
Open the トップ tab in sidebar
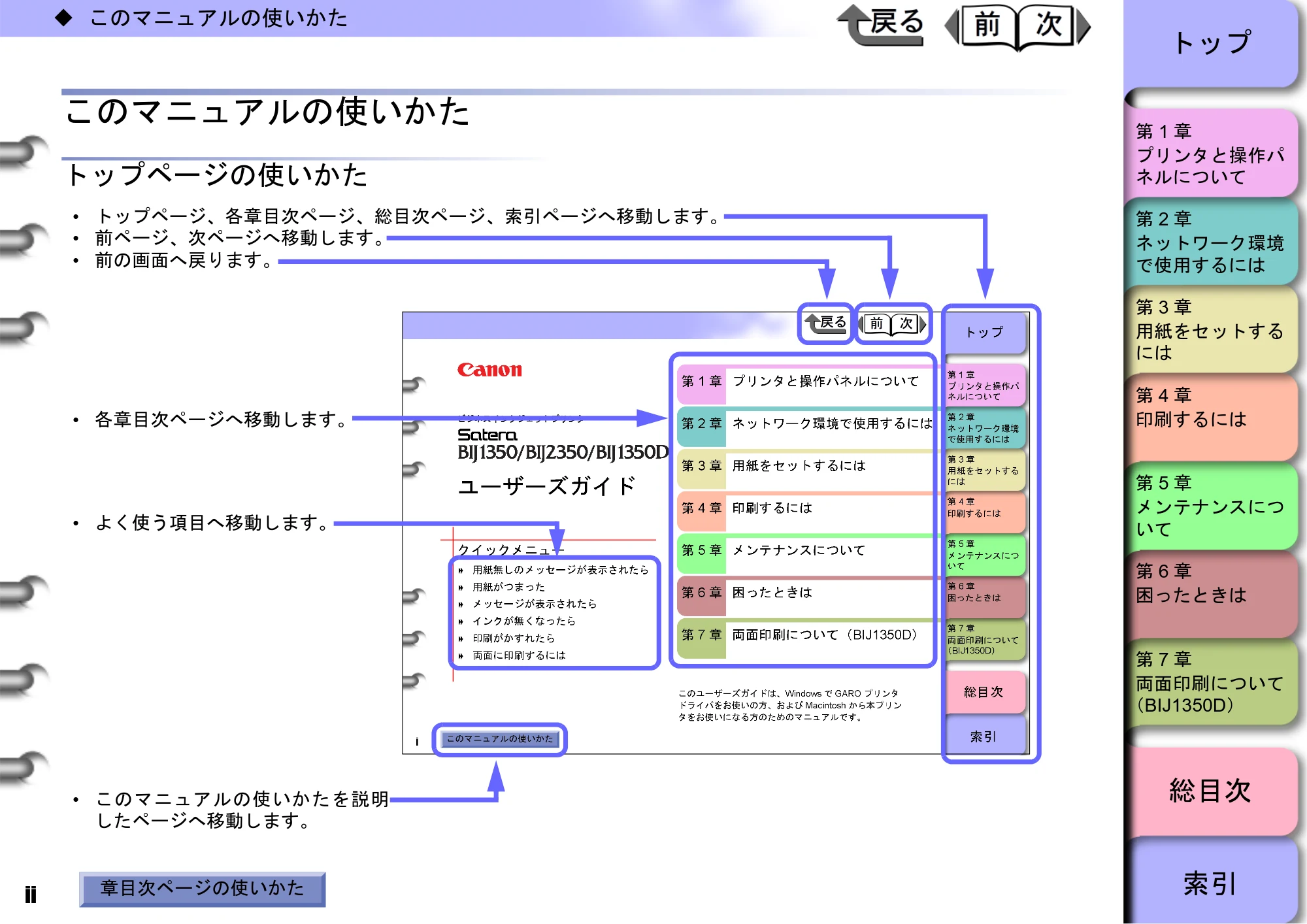[1211, 43]
